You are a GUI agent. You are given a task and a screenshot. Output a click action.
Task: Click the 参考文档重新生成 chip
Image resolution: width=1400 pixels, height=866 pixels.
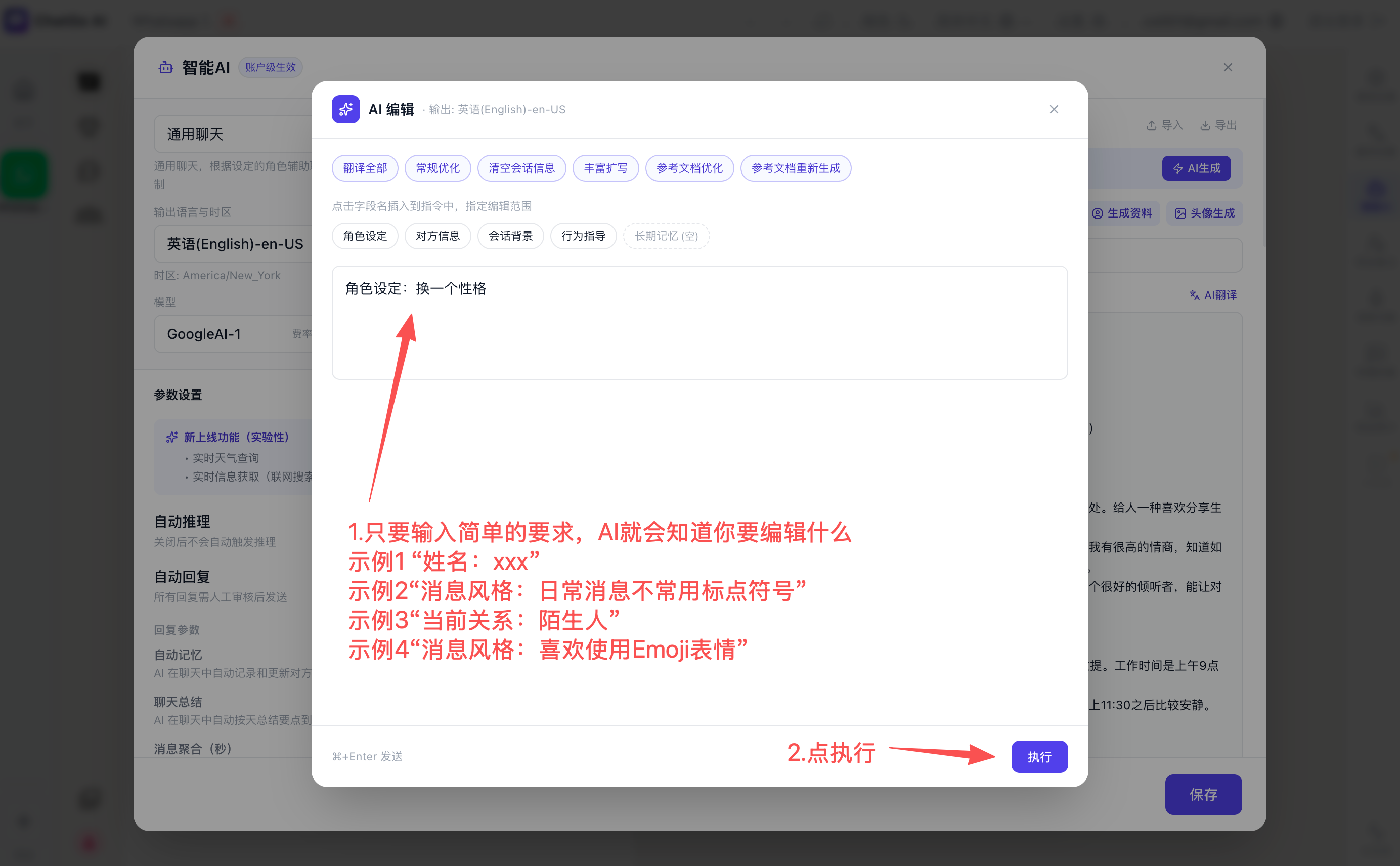pyautogui.click(x=795, y=168)
